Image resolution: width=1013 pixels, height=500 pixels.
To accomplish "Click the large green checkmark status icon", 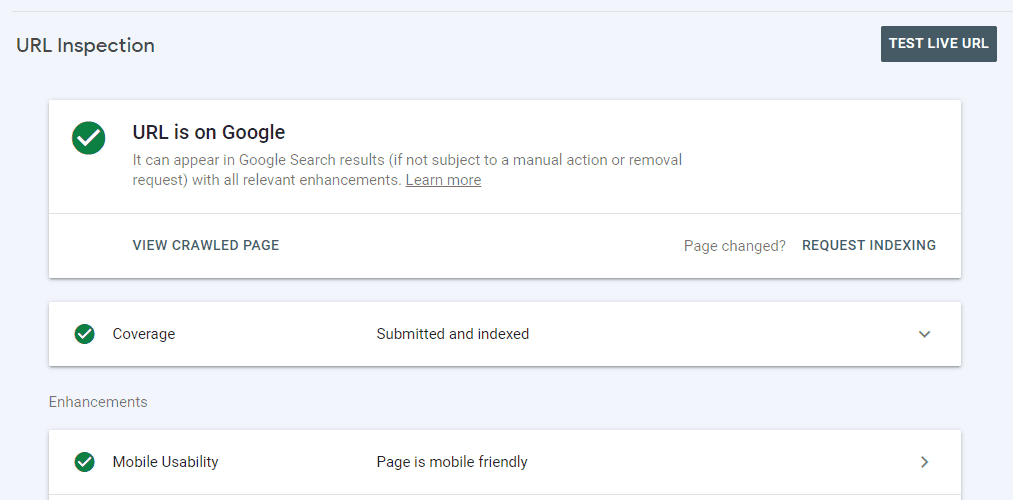I will point(89,138).
